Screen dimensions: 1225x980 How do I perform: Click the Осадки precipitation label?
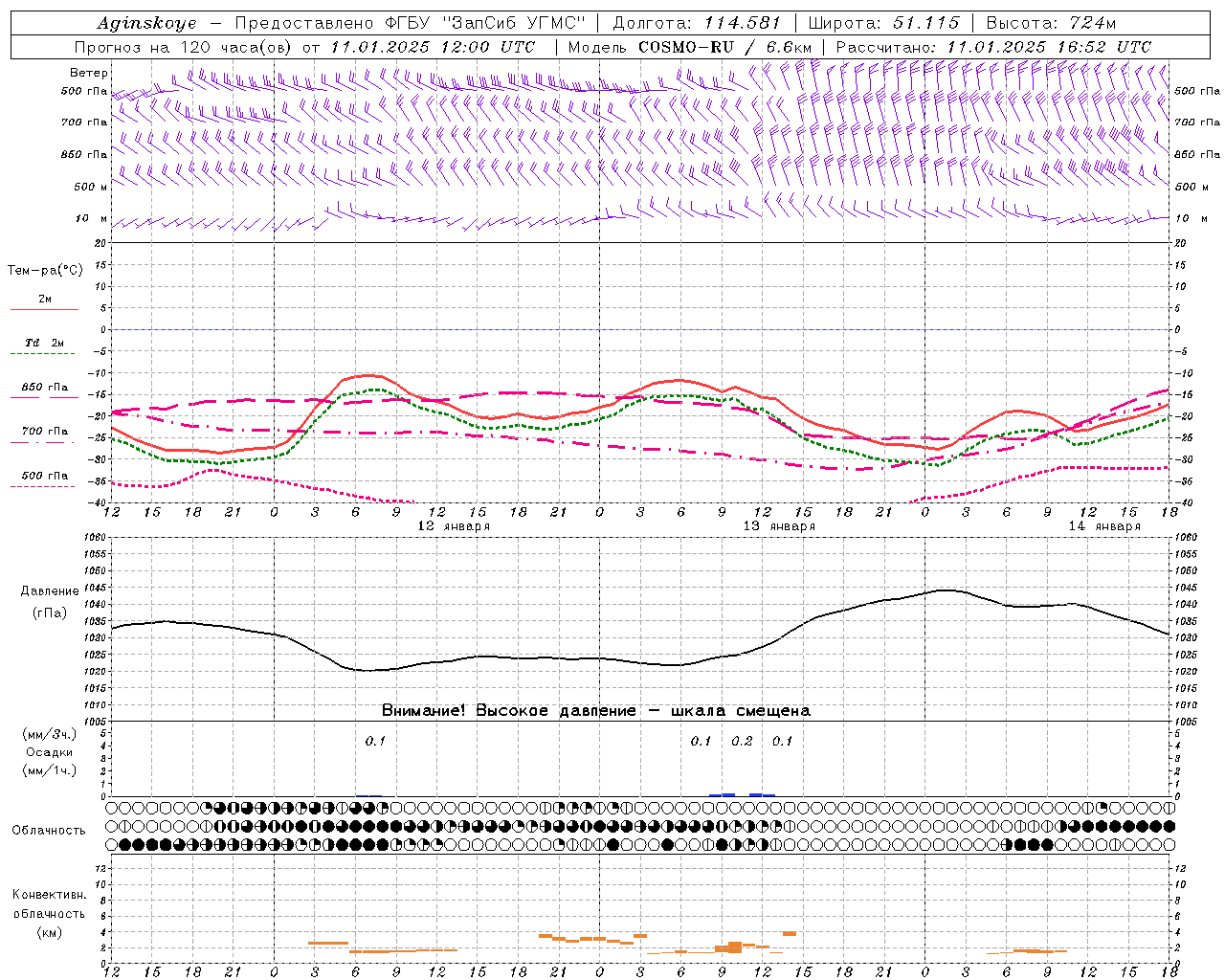click(50, 752)
